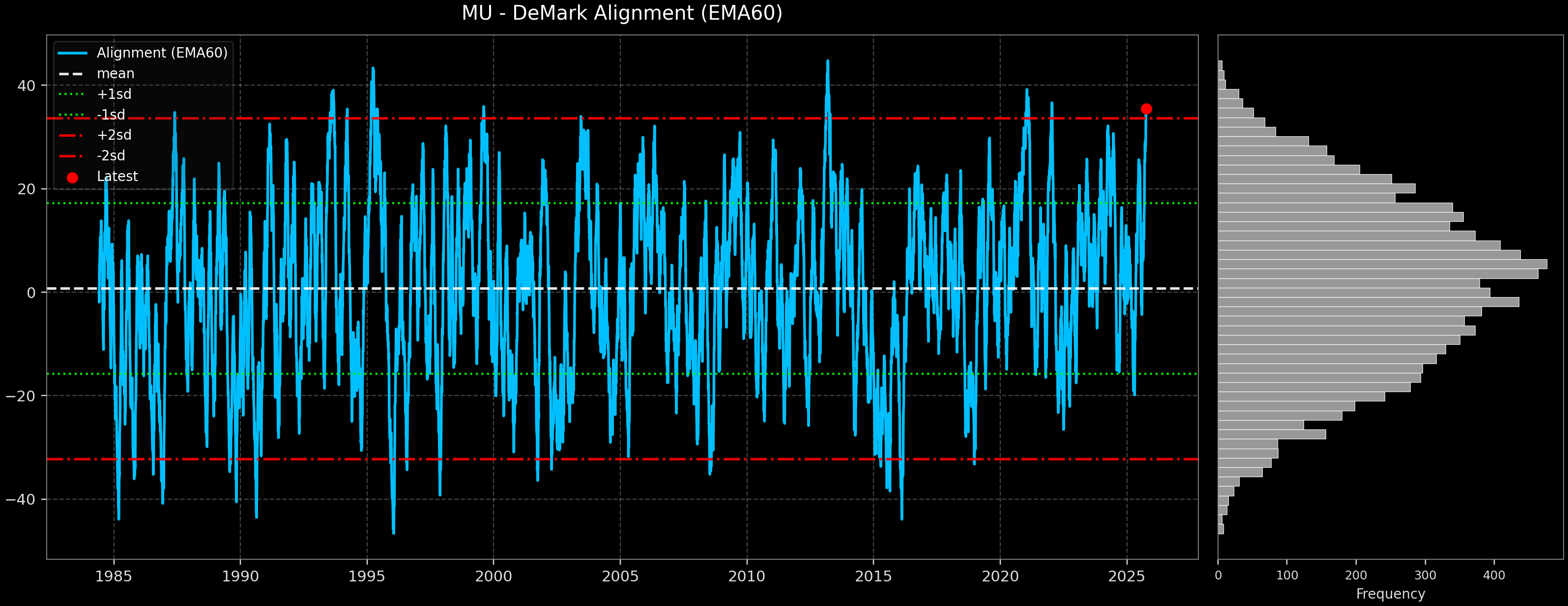Click the 400 histogram tick label
Viewport: 1568px width, 606px height.
[x=1494, y=576]
